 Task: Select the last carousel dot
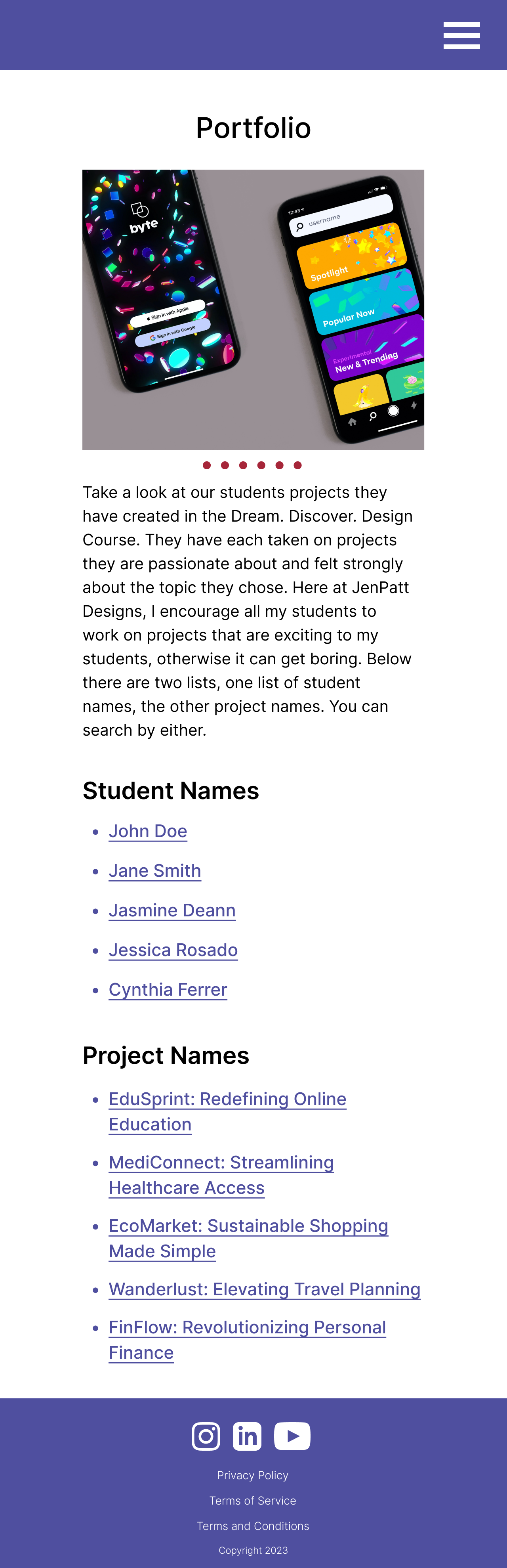tap(297, 466)
